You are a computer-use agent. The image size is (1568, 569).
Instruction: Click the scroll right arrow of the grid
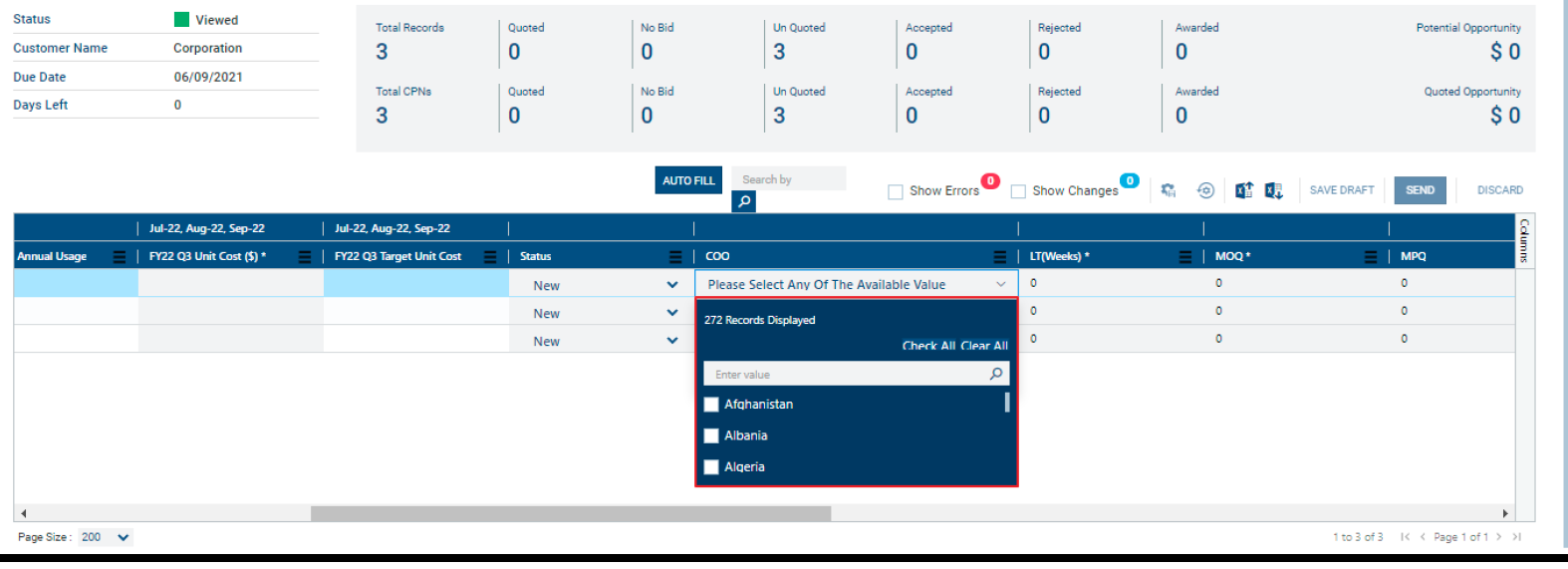(x=1505, y=513)
